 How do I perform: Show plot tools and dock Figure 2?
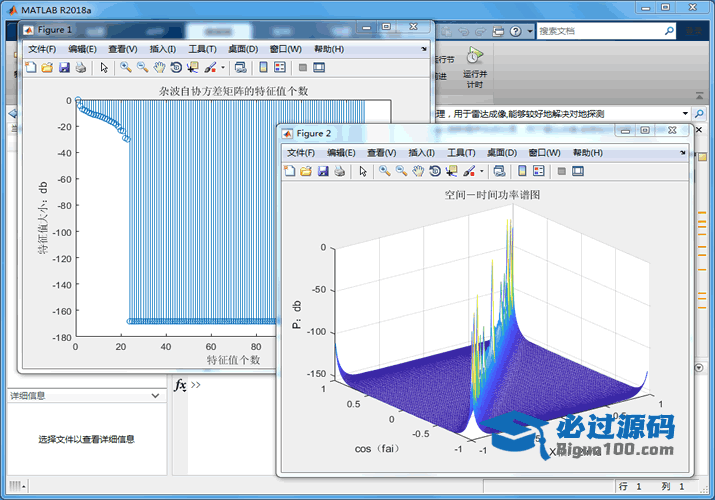pos(578,171)
